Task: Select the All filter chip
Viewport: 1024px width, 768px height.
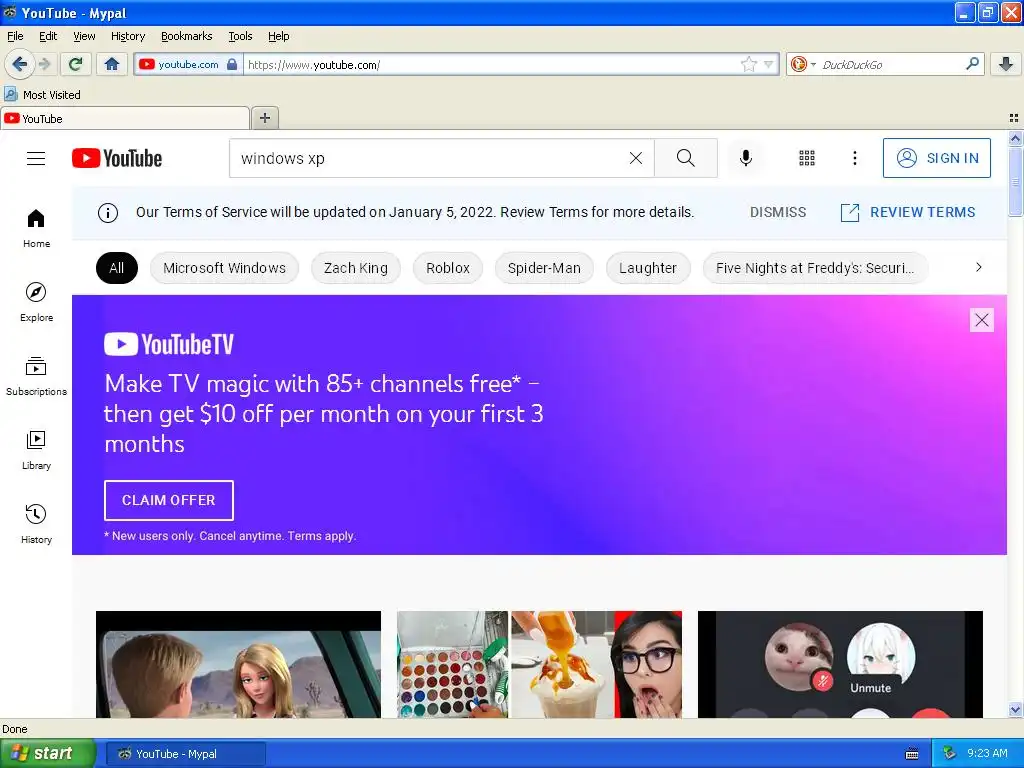Action: [117, 268]
